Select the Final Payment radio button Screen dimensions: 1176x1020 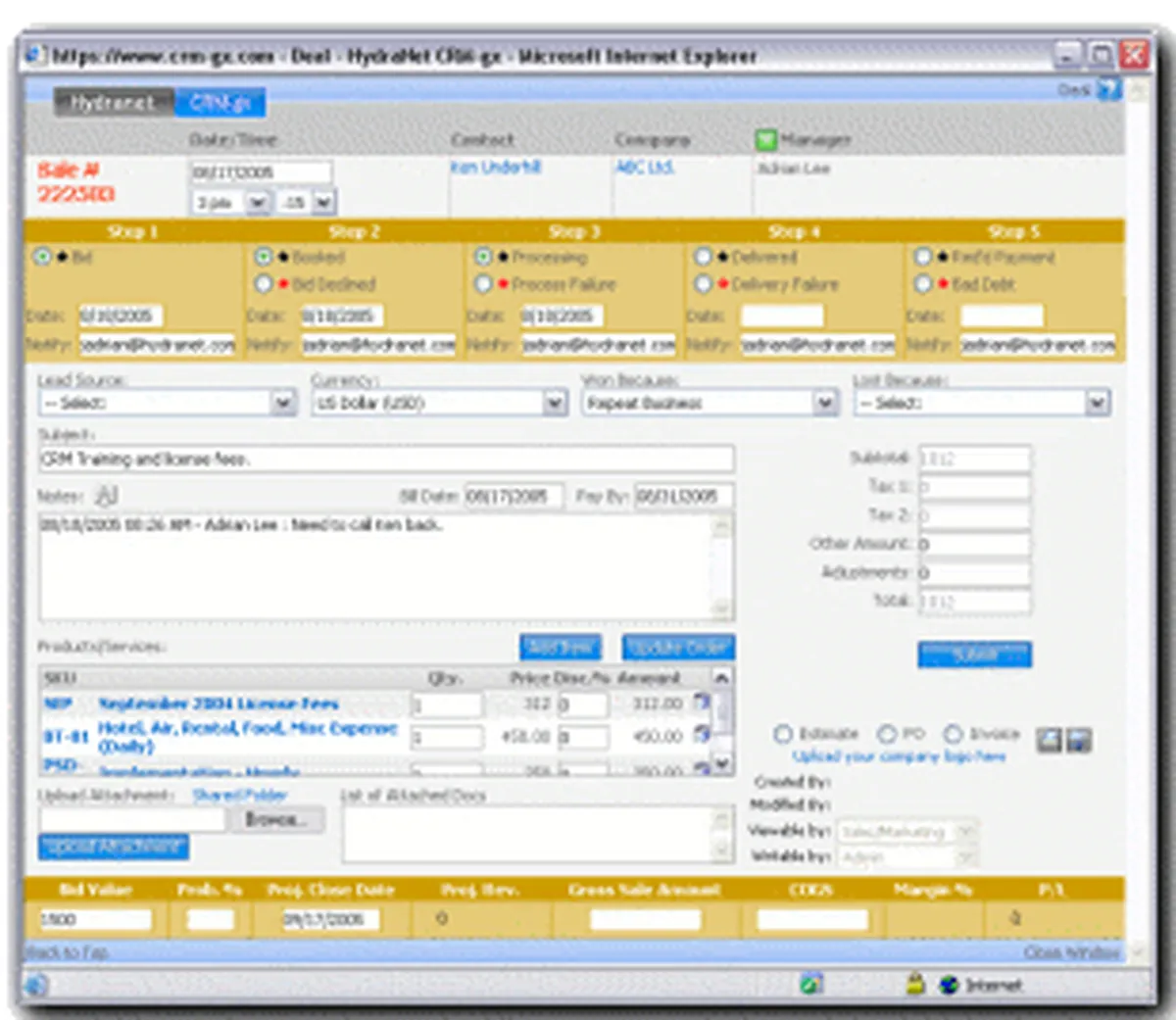pos(923,257)
